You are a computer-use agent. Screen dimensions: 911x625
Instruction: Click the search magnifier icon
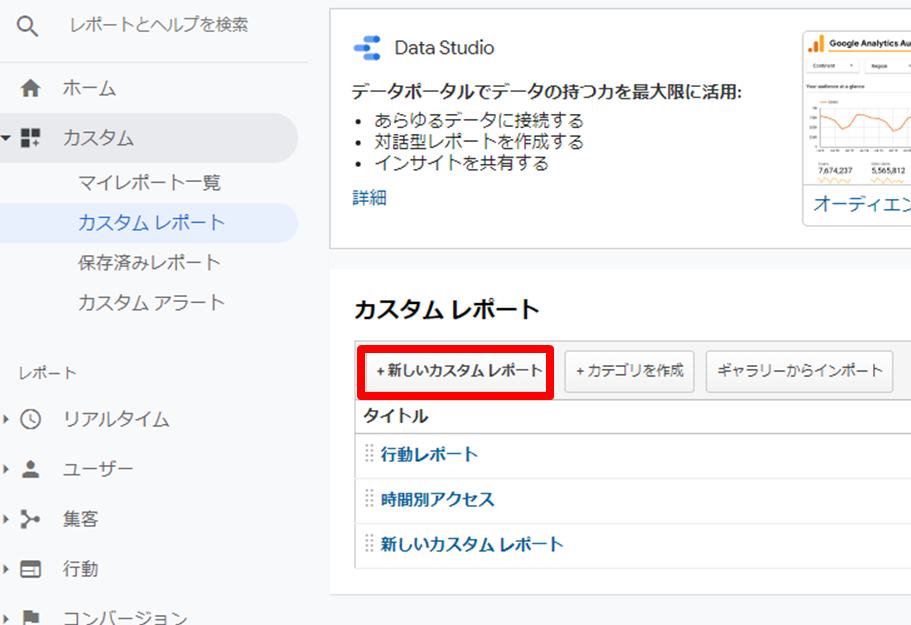(28, 26)
